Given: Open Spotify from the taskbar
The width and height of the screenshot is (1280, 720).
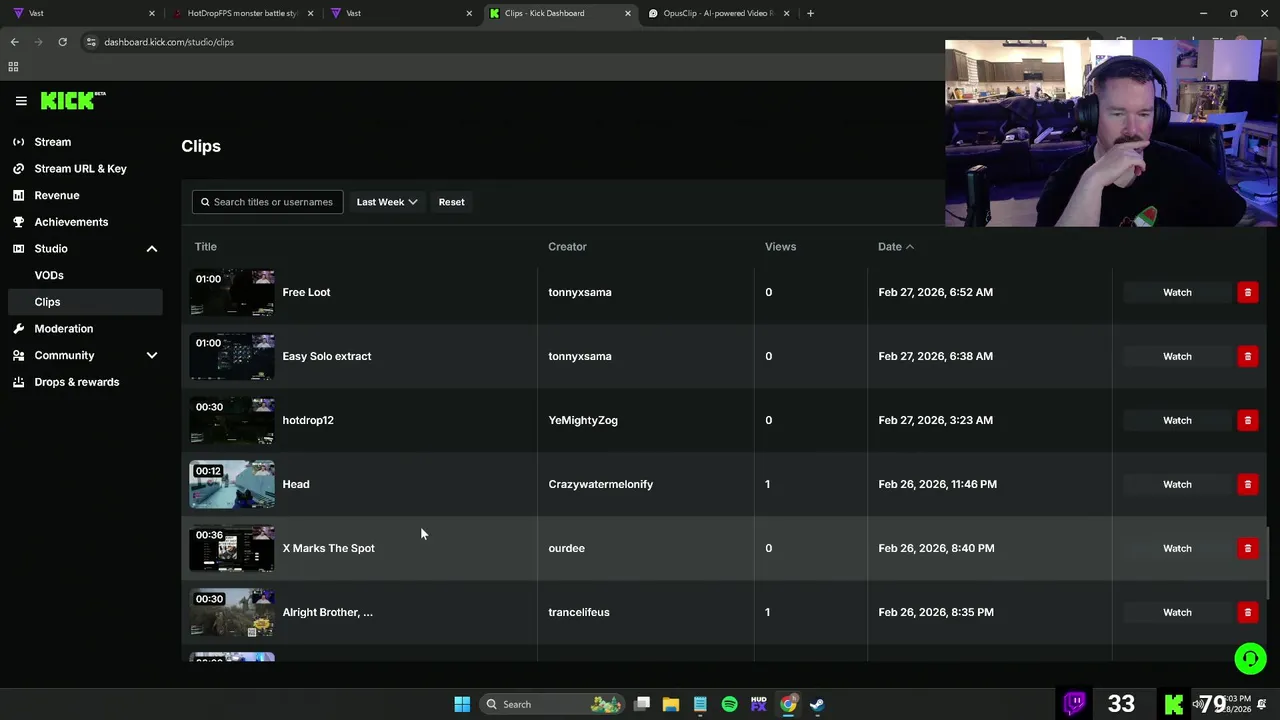Looking at the screenshot, I should pyautogui.click(x=729, y=704).
